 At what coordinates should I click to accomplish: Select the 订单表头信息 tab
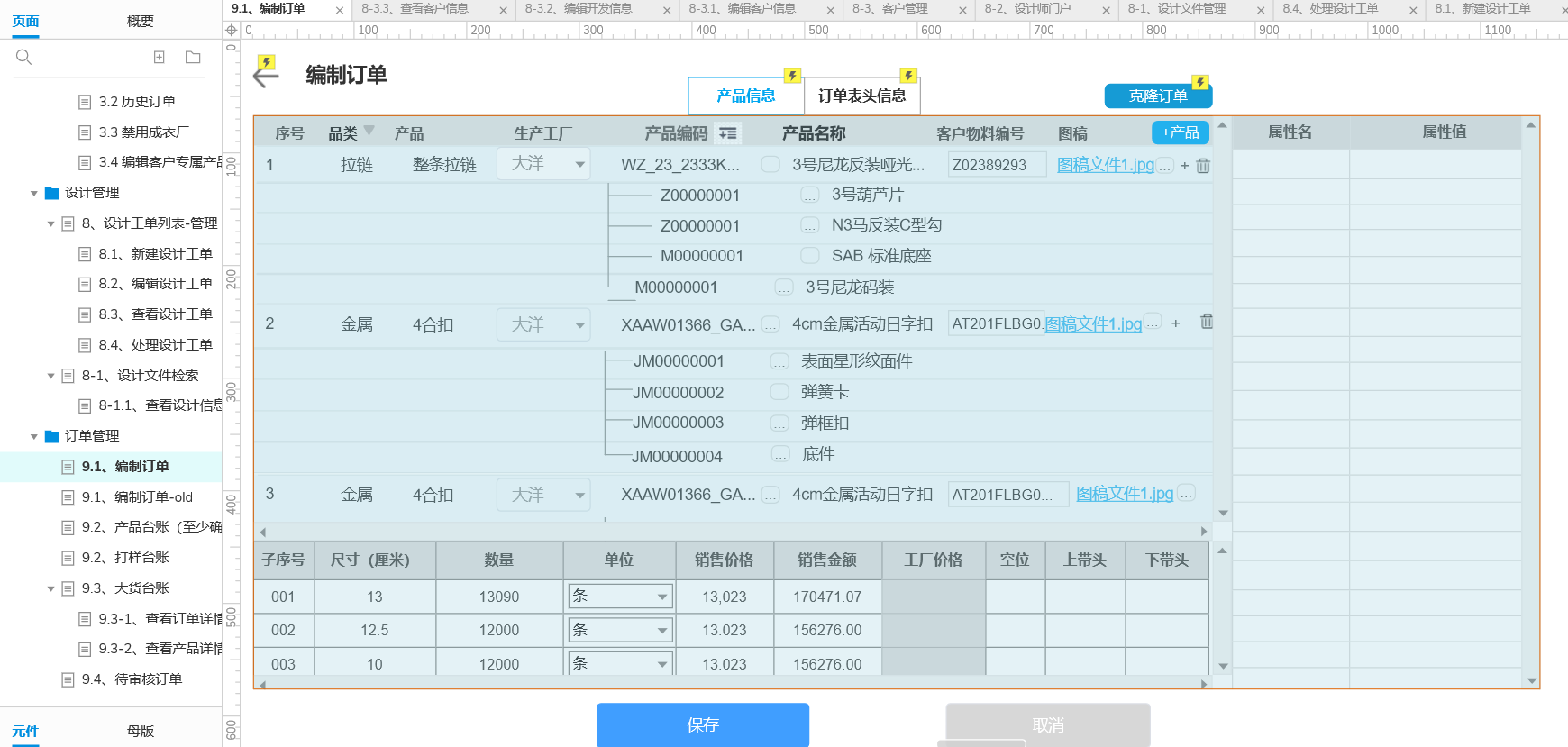(x=862, y=96)
